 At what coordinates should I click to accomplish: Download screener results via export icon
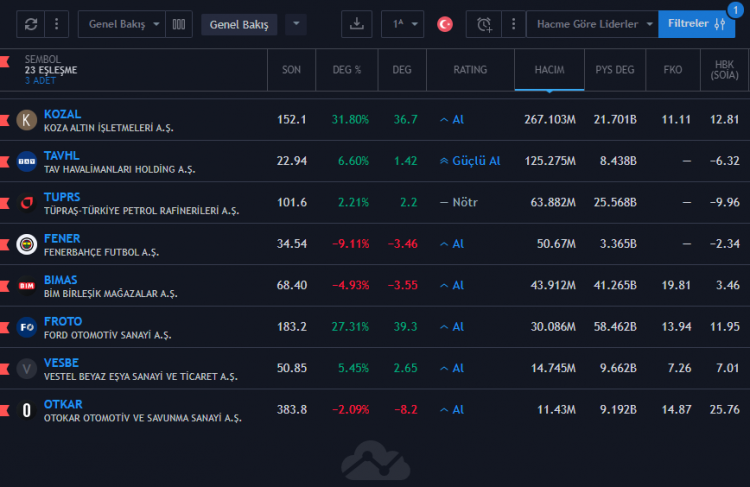coord(356,24)
